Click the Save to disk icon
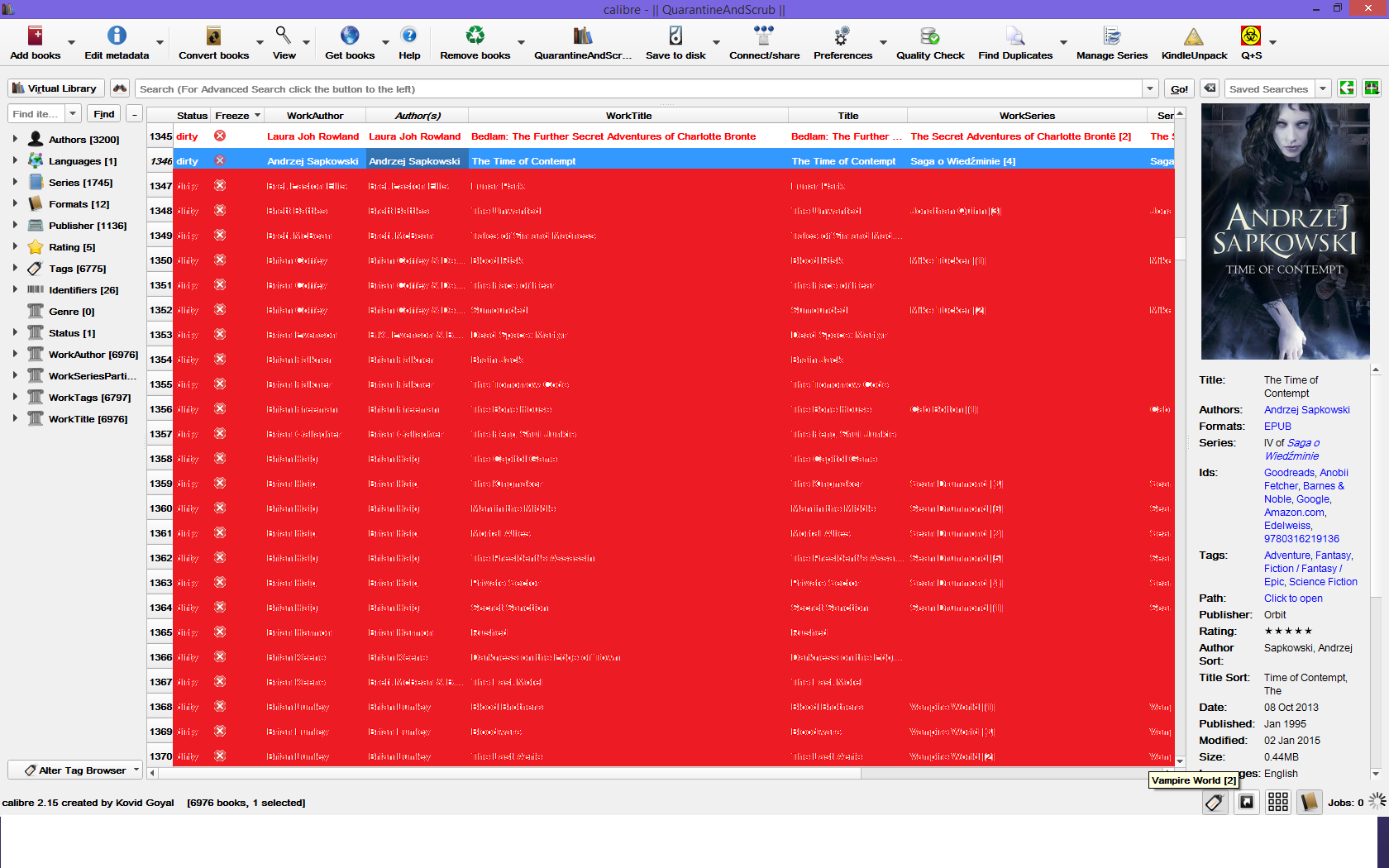 [x=675, y=36]
